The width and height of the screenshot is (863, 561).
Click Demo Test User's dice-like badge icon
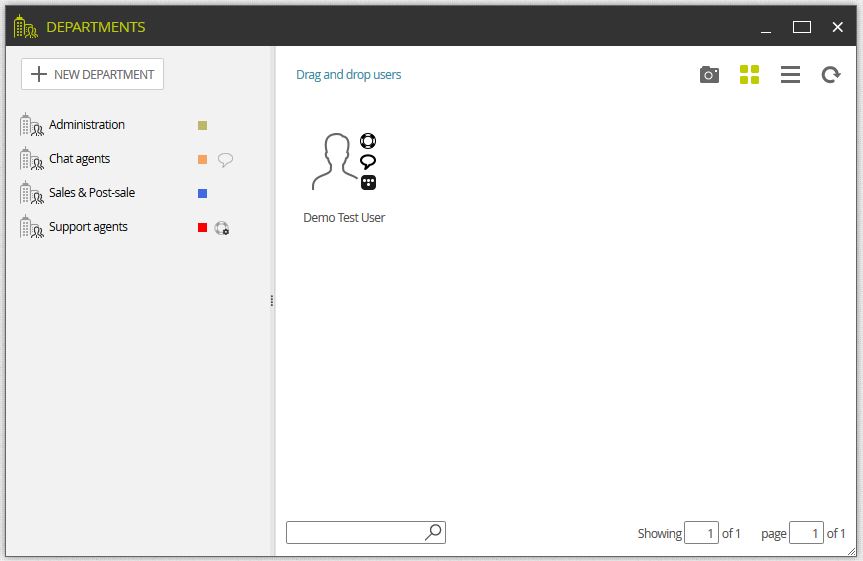click(368, 182)
